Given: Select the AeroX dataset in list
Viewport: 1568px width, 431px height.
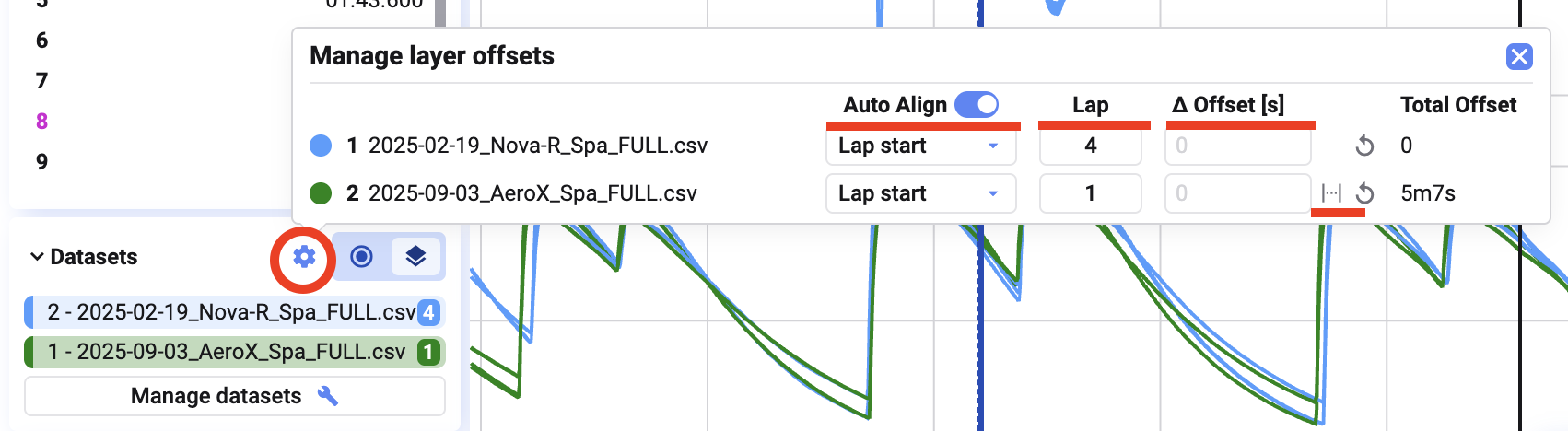Looking at the screenshot, I should pyautogui.click(x=226, y=352).
